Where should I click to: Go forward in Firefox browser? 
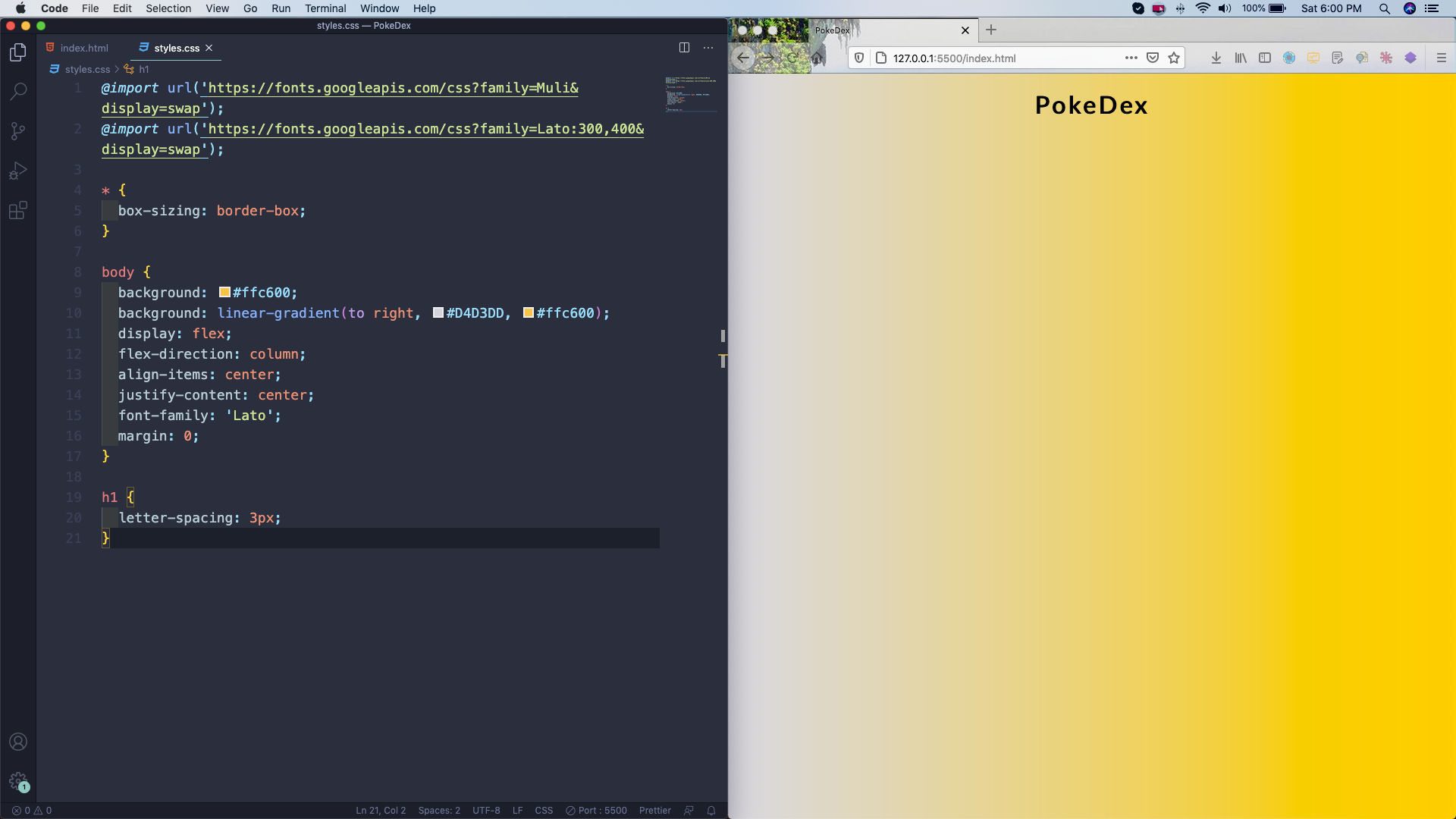click(767, 58)
